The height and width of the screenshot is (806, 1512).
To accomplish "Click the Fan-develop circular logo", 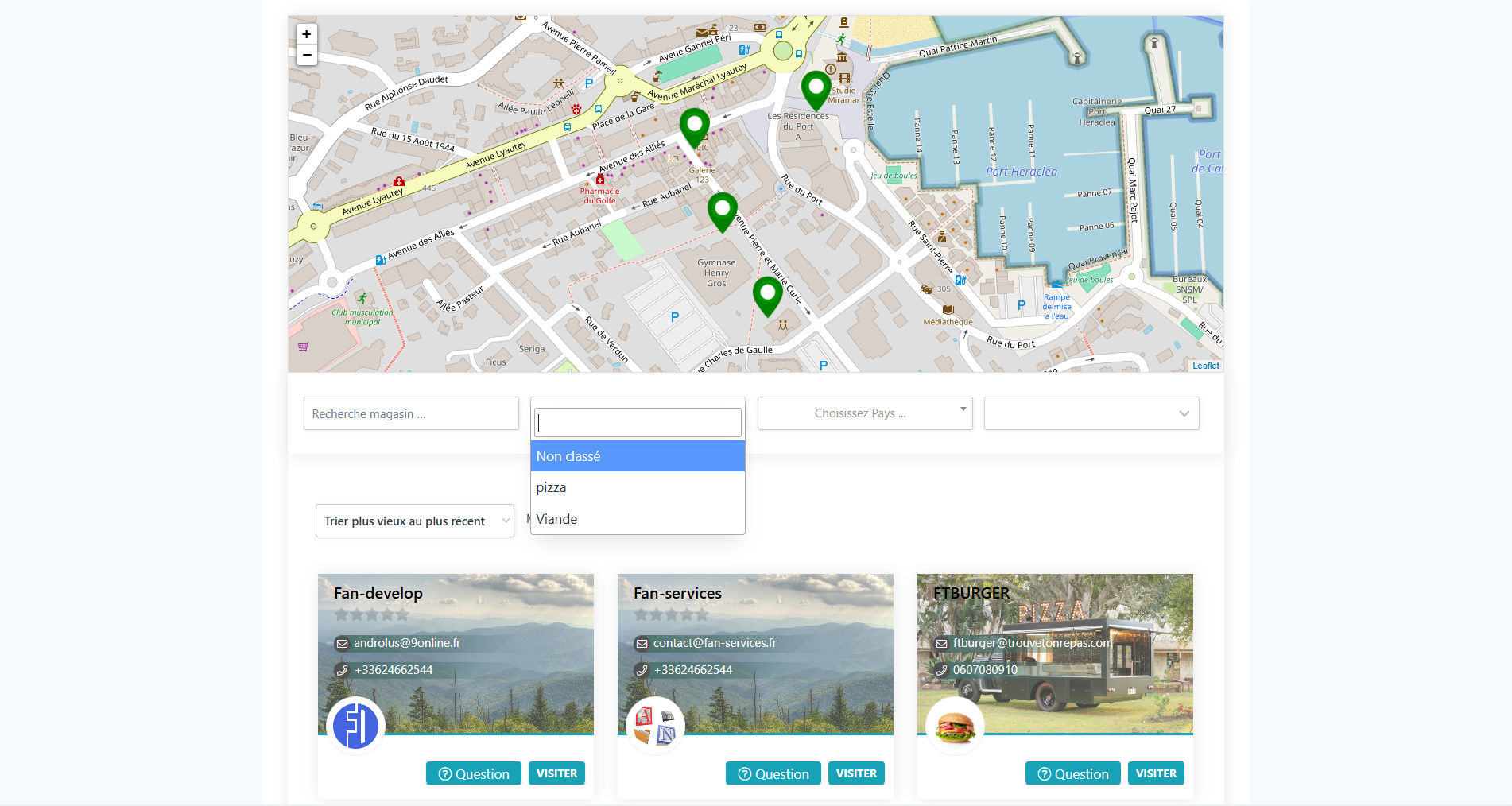I will [x=356, y=725].
